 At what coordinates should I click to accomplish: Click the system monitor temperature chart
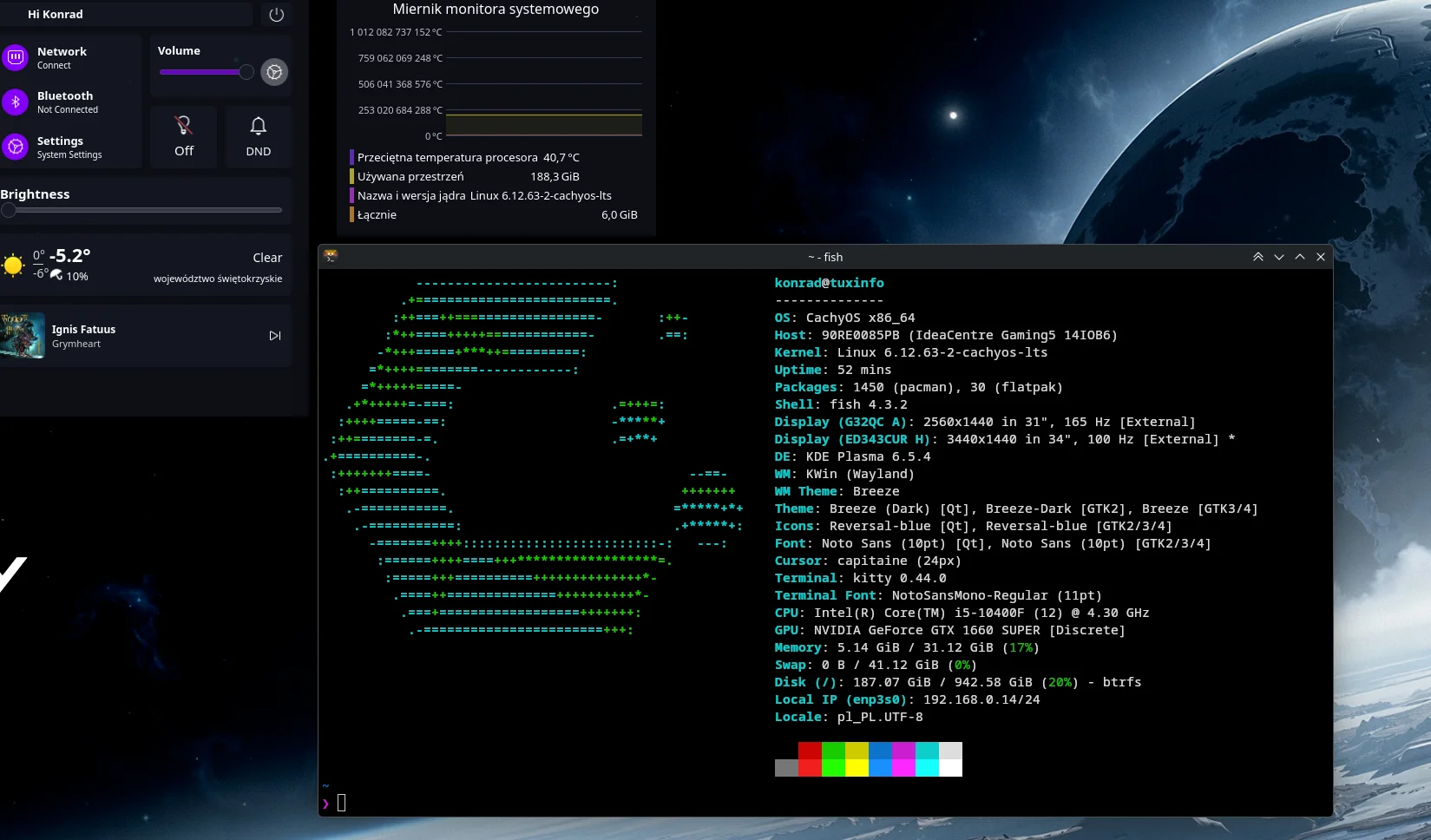[544, 84]
